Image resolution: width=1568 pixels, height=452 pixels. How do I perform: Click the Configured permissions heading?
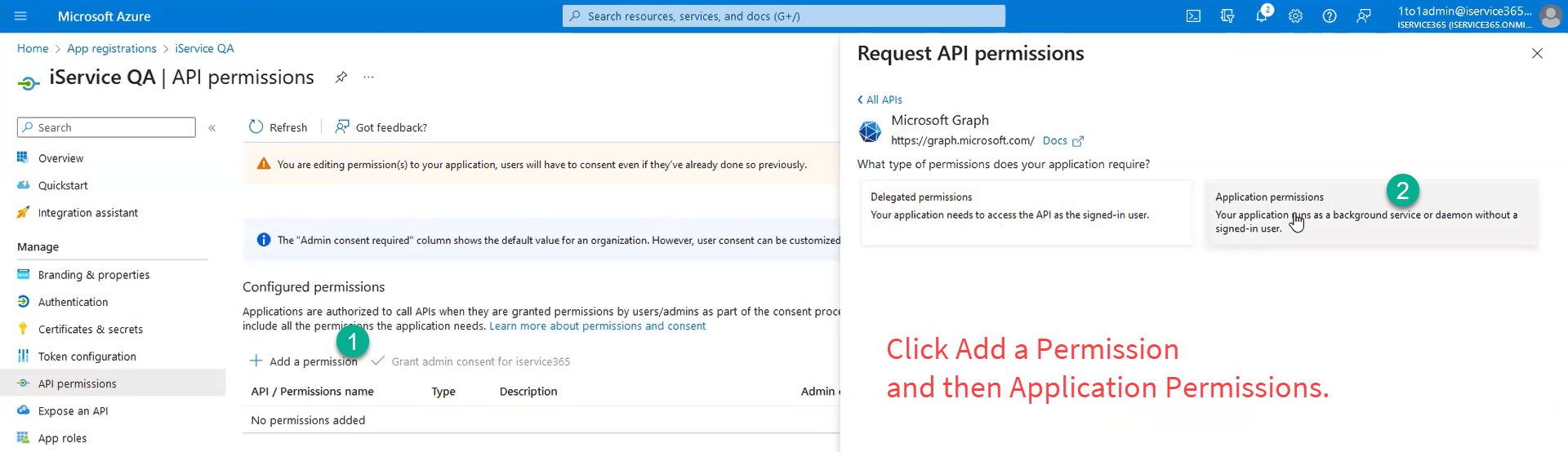(x=314, y=287)
